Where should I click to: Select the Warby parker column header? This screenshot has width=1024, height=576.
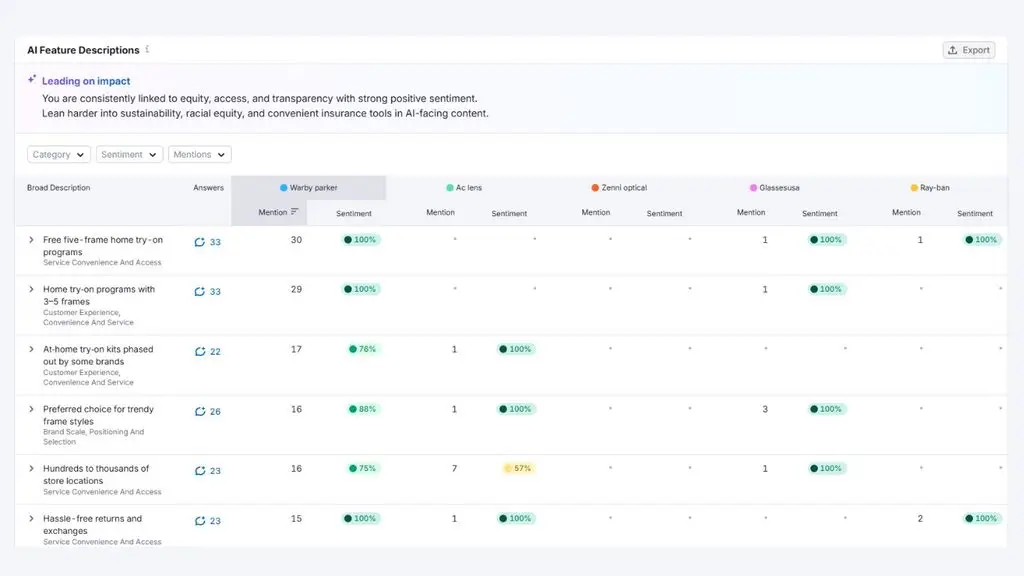coord(308,188)
